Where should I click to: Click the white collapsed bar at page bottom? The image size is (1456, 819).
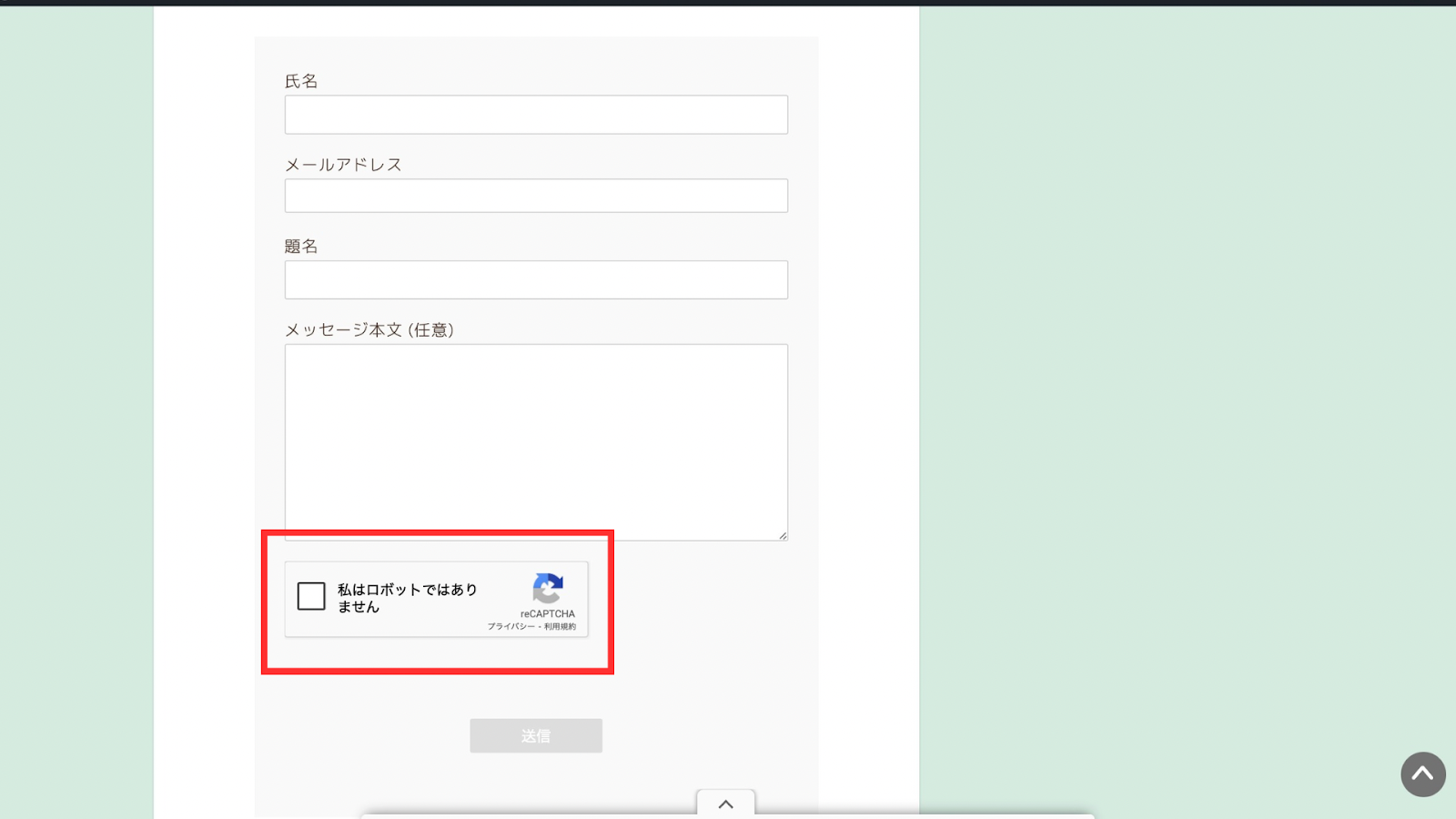(910, 816)
